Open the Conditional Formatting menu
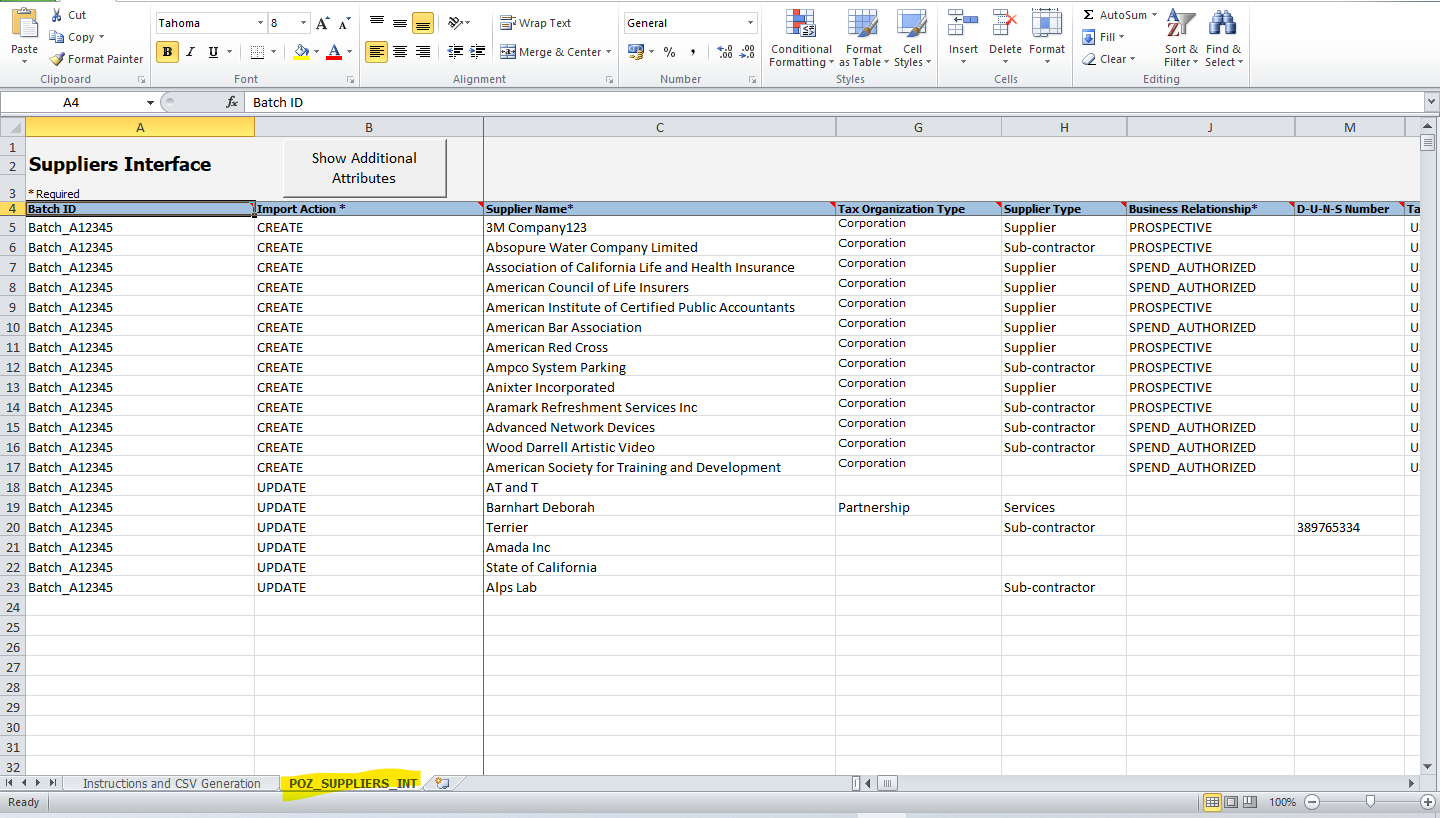This screenshot has width=1440, height=818. [800, 39]
